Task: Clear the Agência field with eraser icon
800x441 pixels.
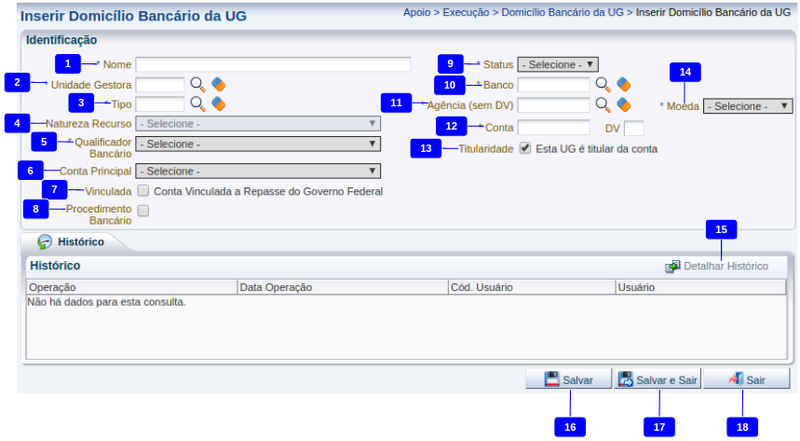Action: click(623, 103)
